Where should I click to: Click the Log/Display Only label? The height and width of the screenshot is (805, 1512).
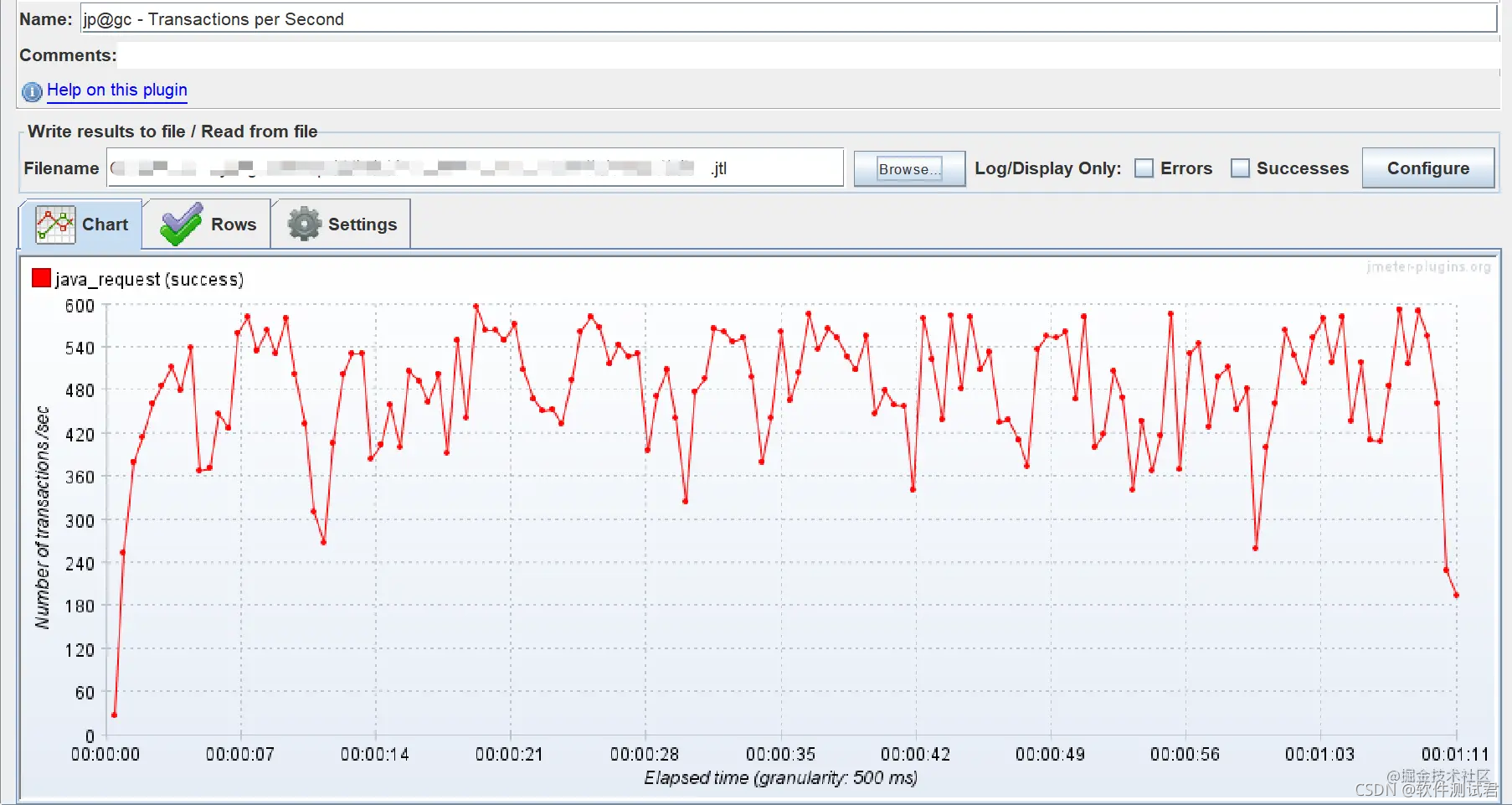click(1047, 168)
